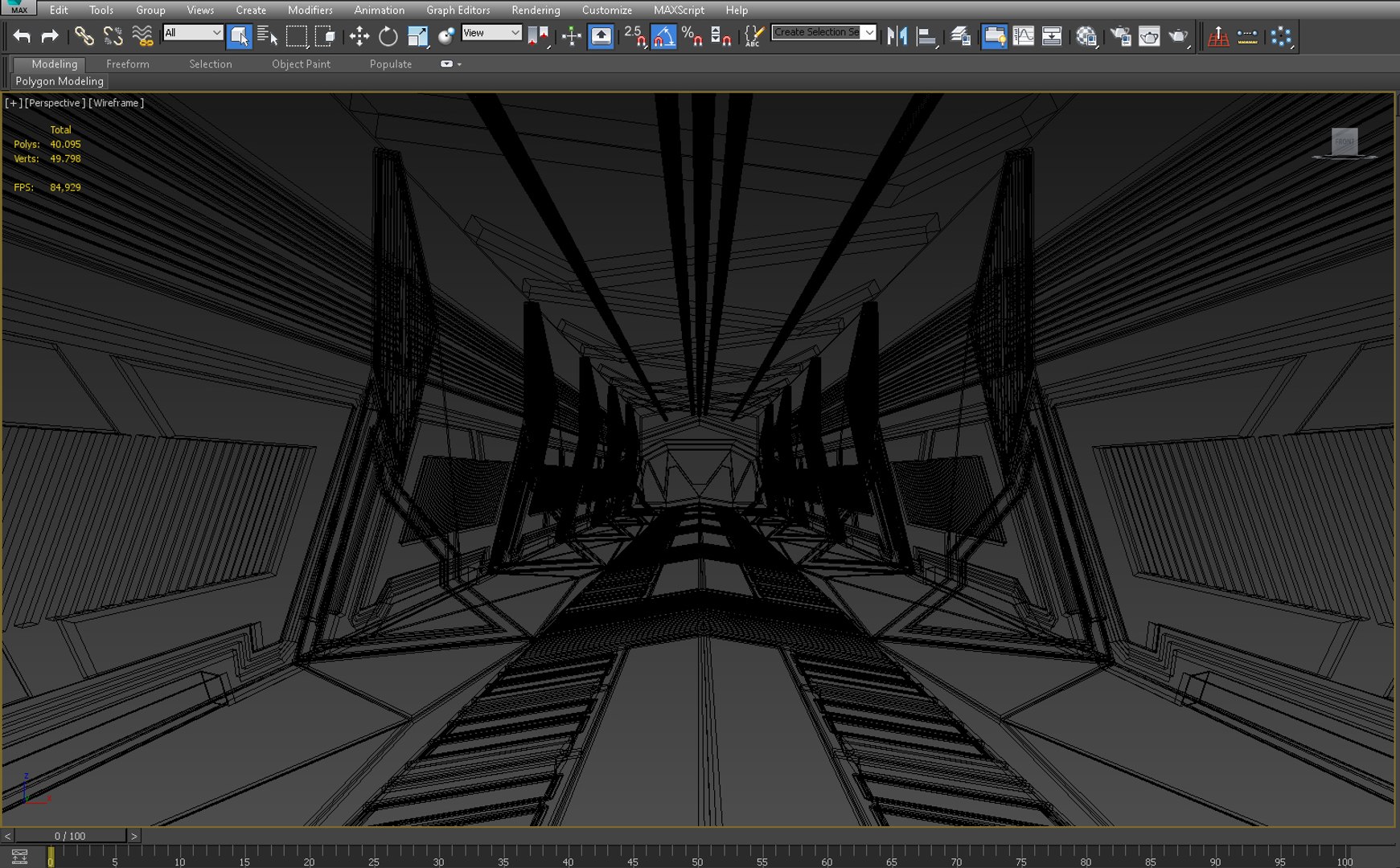1400x868 pixels.
Task: Open the Create menu
Action: (x=251, y=10)
